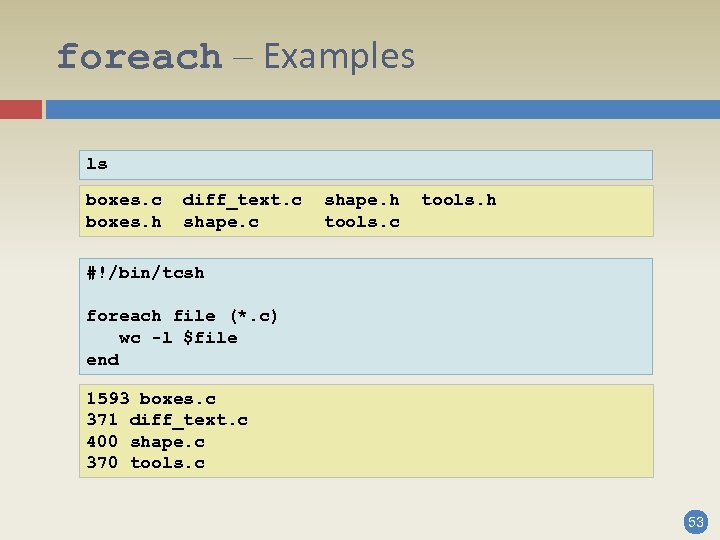Select the "400 shape.c" output line

[146, 442]
